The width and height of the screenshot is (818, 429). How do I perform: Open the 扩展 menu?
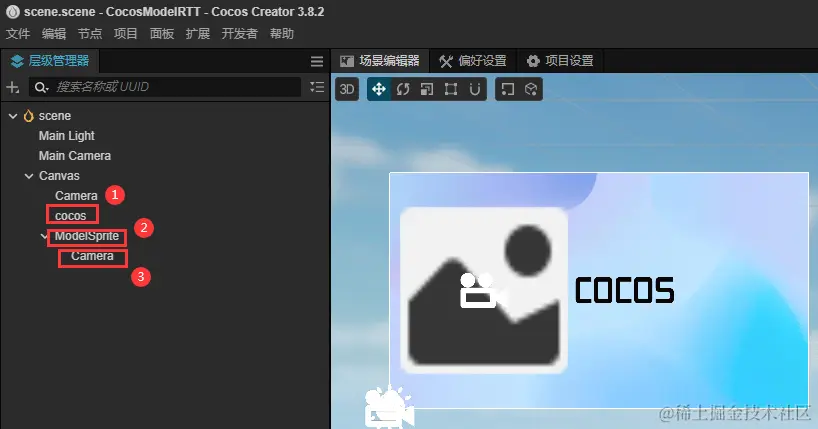tap(198, 34)
